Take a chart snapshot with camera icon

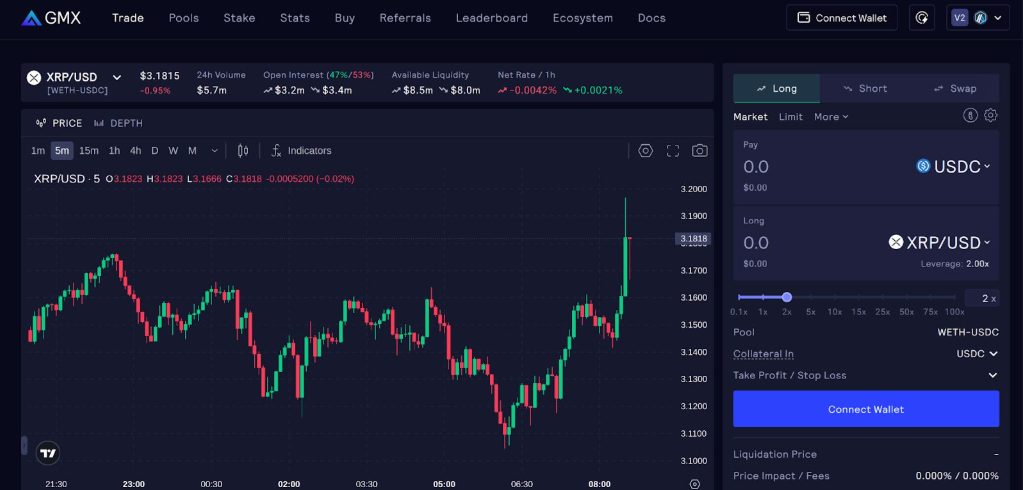[700, 151]
